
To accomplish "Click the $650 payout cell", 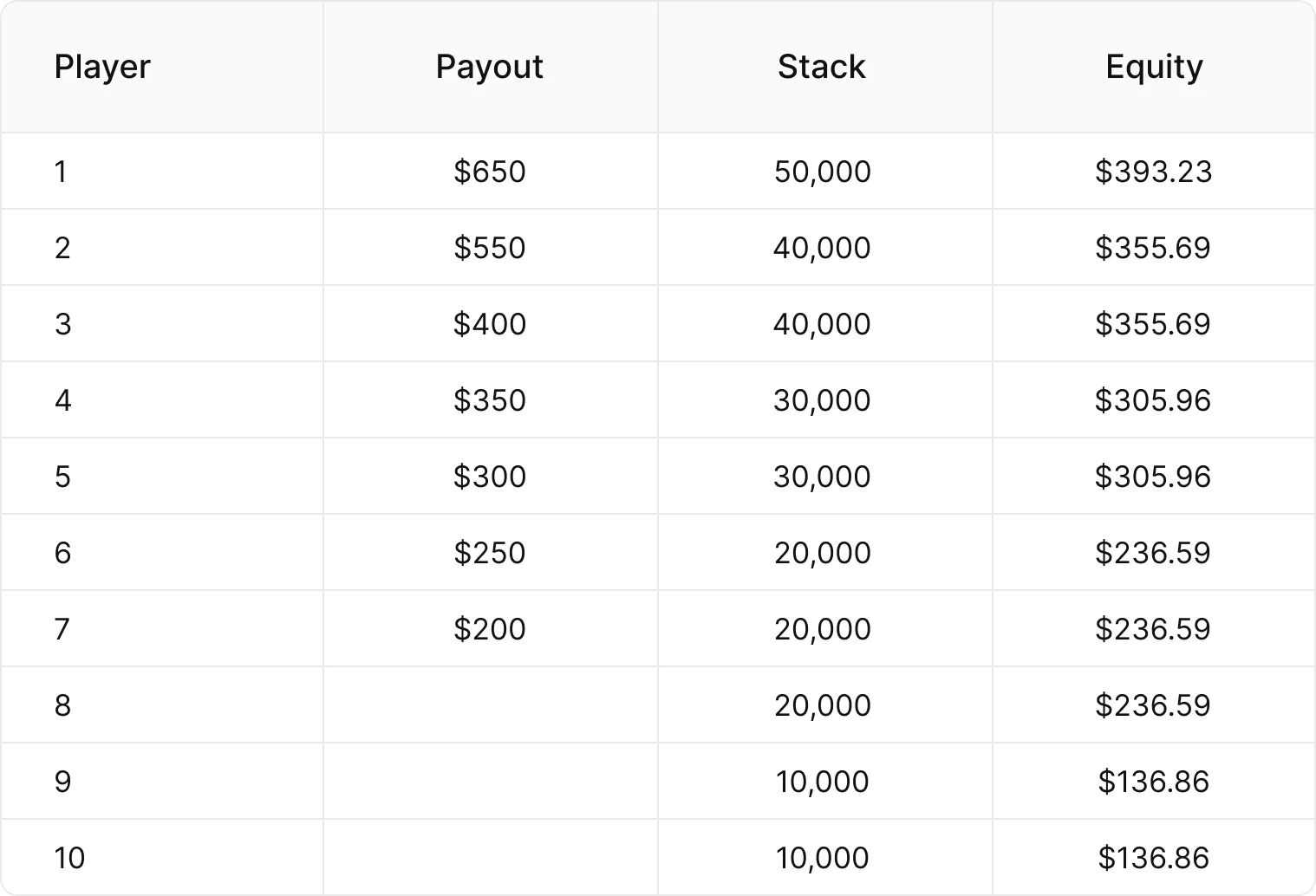I will pyautogui.click(x=489, y=172).
